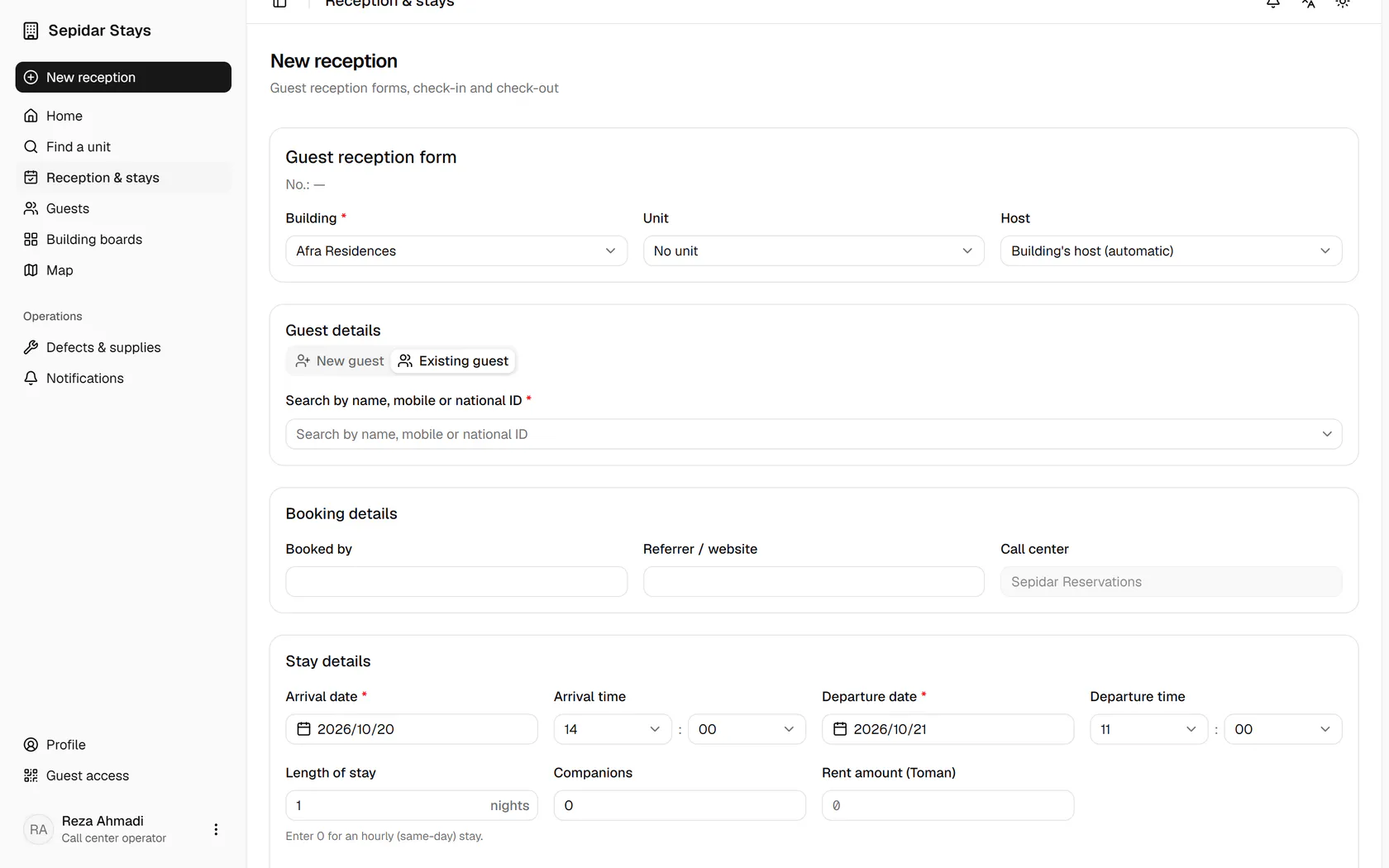Click the Find a unit magnifier icon
The image size is (1389, 868).
[x=31, y=146]
